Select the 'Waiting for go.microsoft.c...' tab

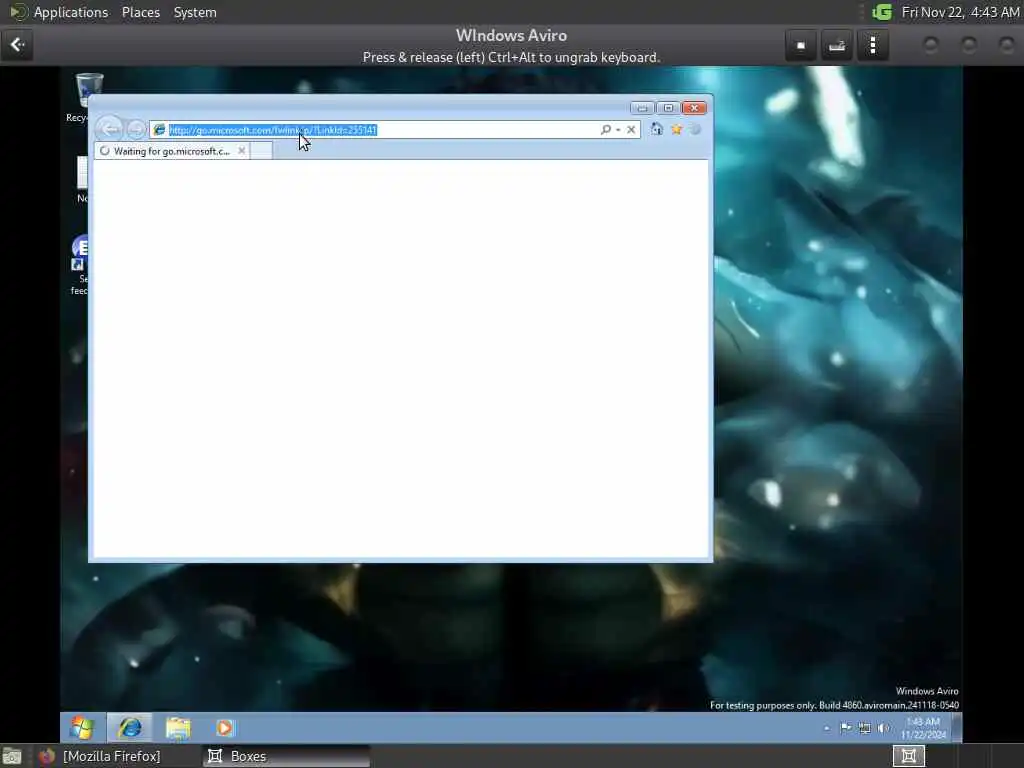171,151
